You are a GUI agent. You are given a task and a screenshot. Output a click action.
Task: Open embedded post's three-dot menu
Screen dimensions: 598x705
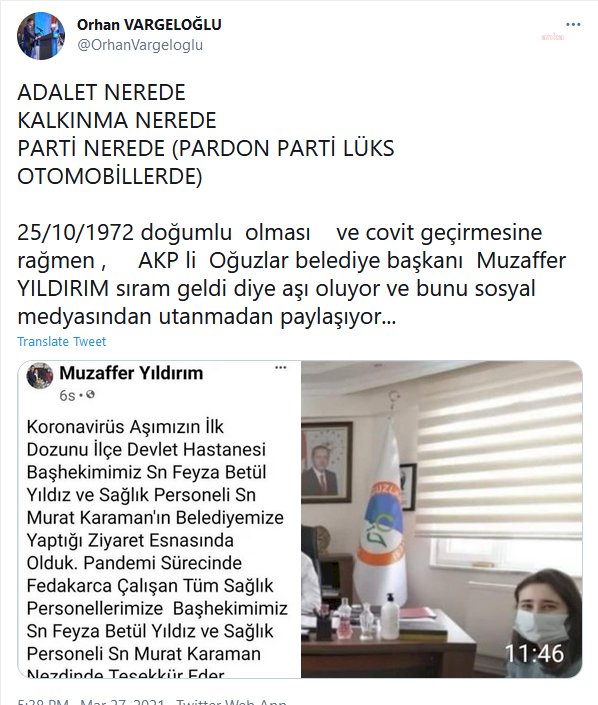coord(281,368)
